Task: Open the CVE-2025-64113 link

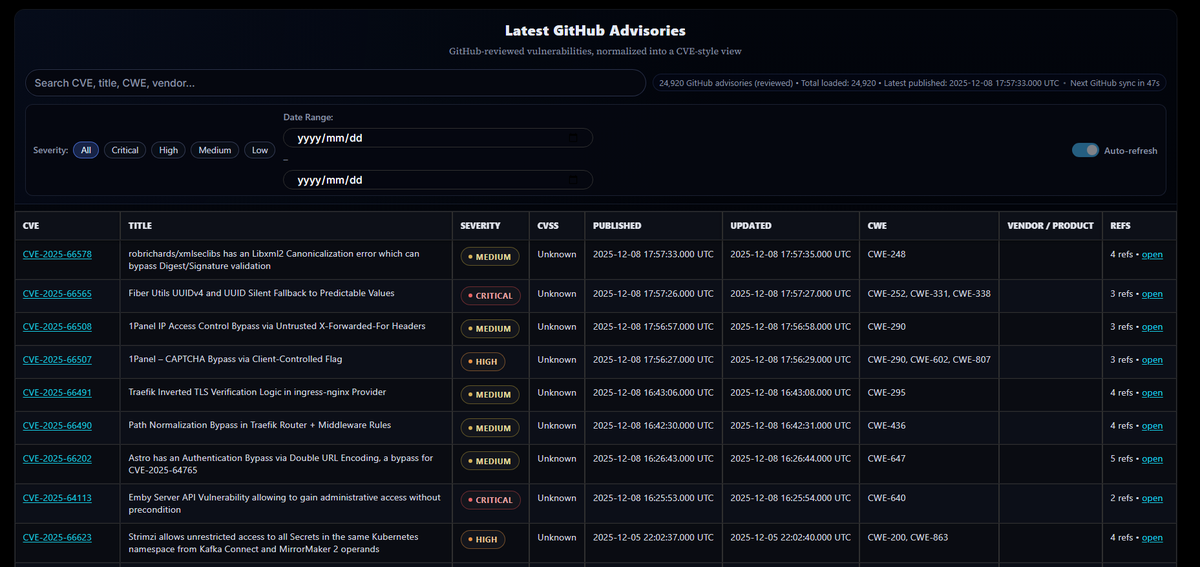Action: point(57,498)
